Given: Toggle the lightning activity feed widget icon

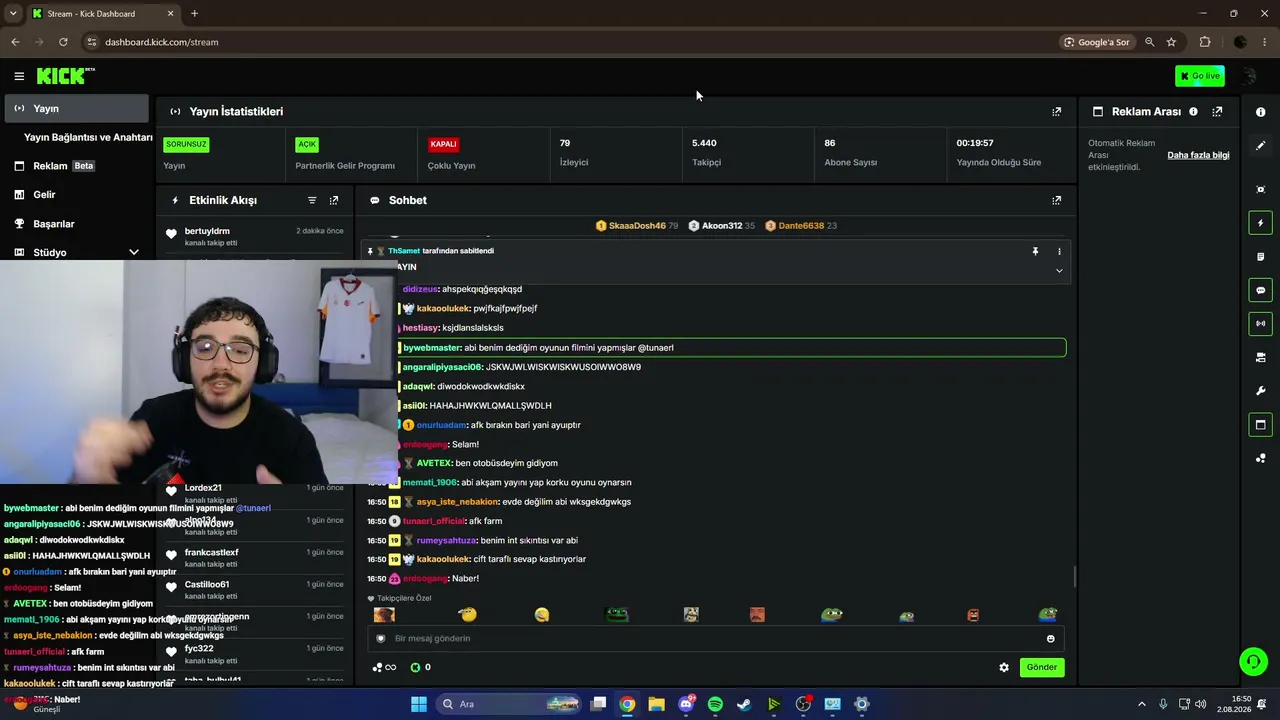Looking at the screenshot, I should coord(1260,223).
